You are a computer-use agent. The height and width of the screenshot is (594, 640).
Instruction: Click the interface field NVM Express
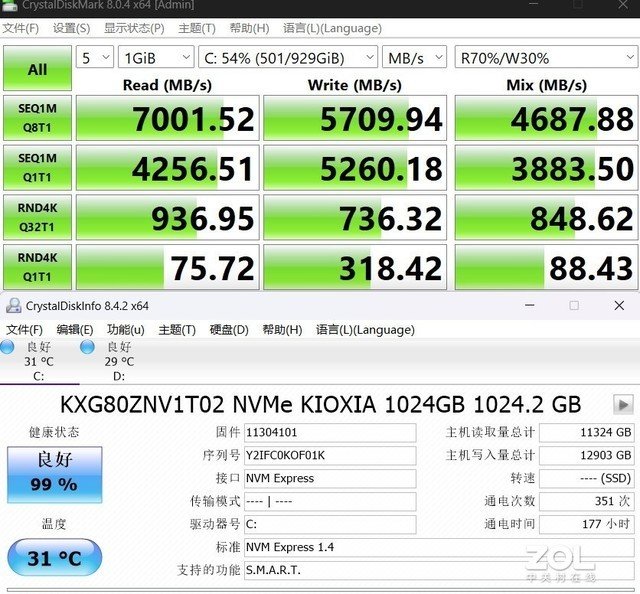[330, 478]
